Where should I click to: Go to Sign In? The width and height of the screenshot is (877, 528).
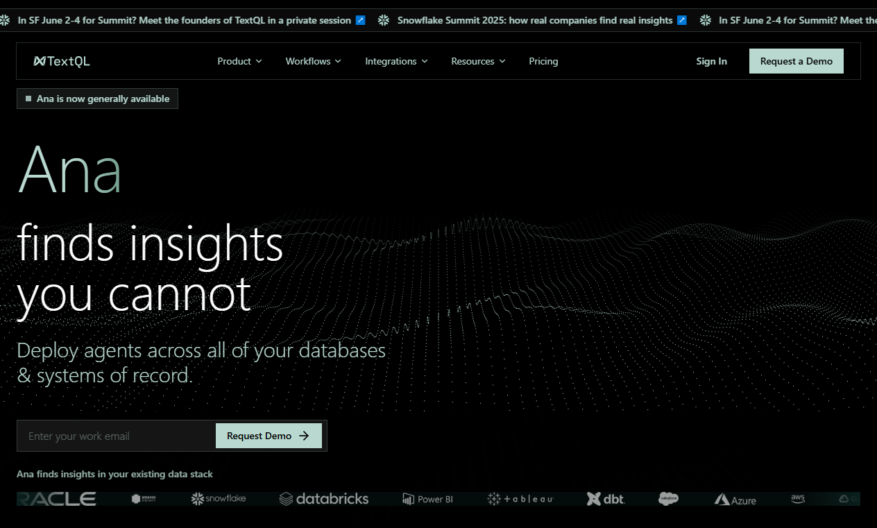(x=711, y=61)
